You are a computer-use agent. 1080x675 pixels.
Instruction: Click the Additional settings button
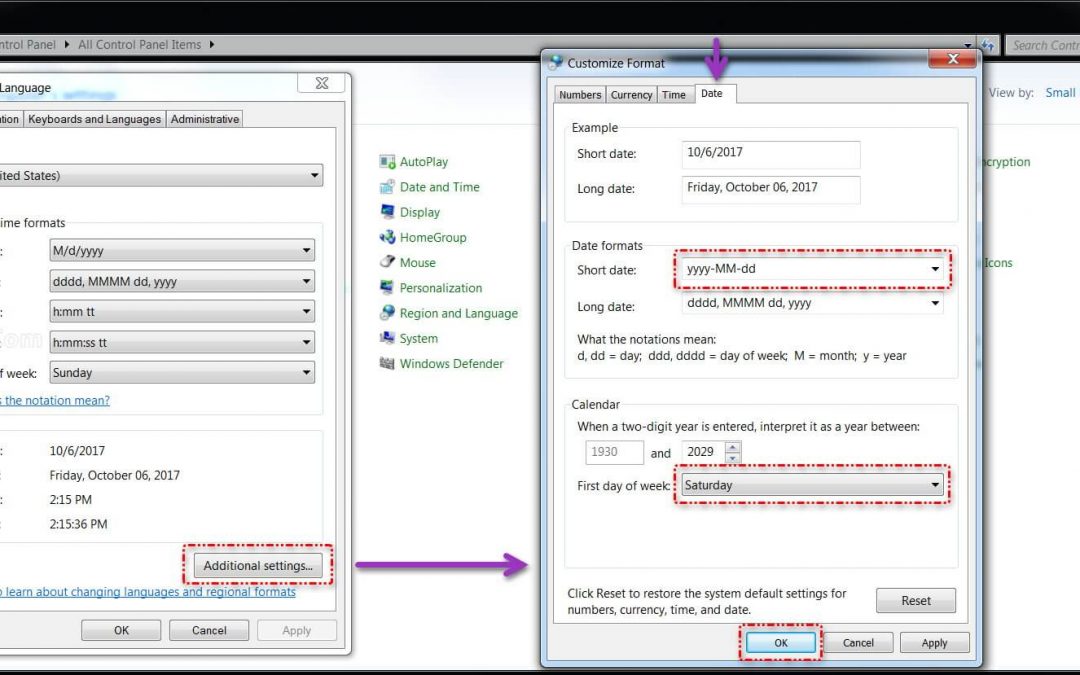click(258, 566)
